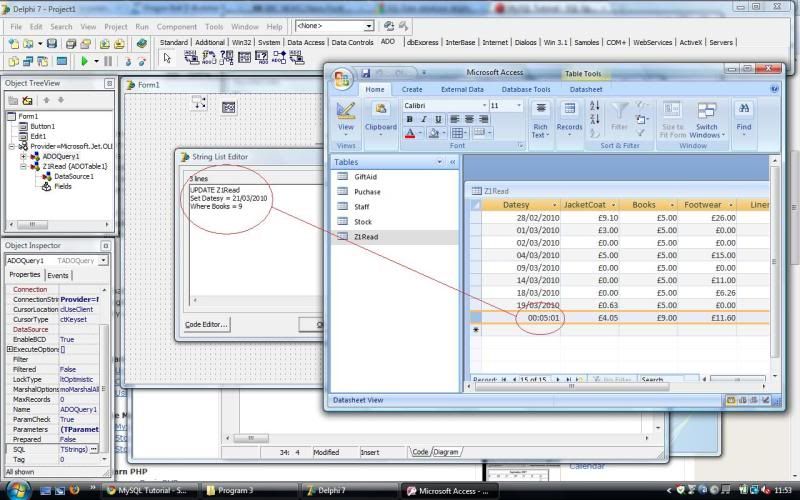Image resolution: width=800 pixels, height=500 pixels.
Task: Click the Access Help question icon
Action: click(774, 89)
